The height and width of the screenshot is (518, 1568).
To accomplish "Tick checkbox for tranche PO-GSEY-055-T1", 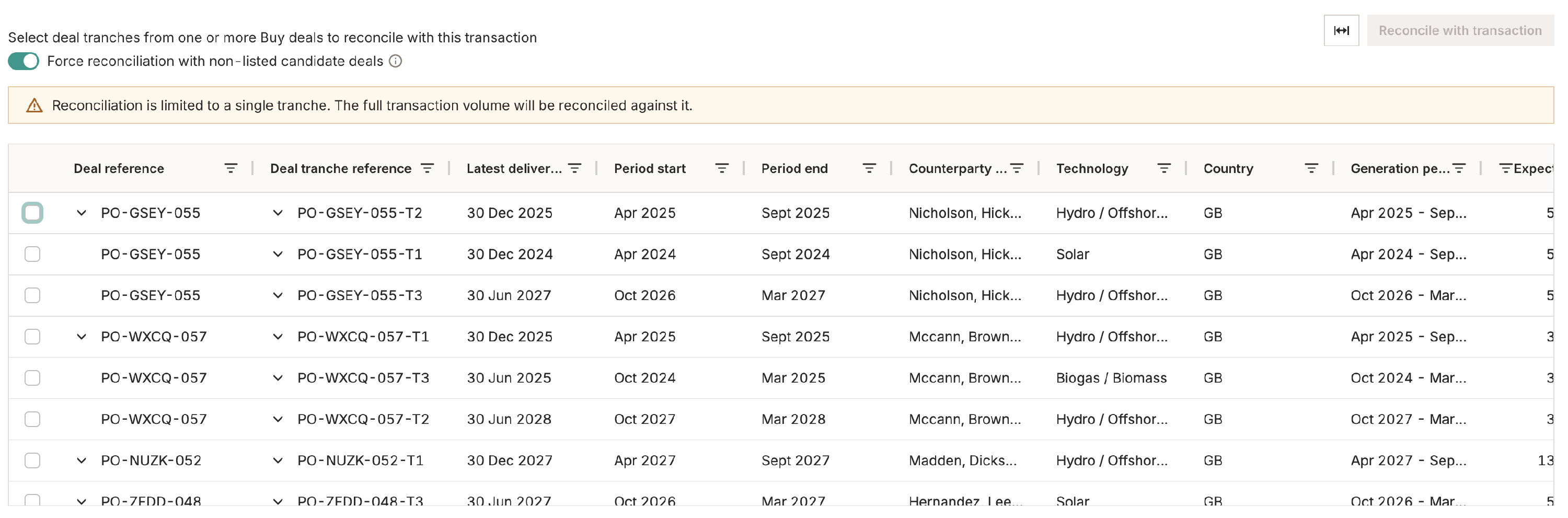I will pyautogui.click(x=32, y=255).
